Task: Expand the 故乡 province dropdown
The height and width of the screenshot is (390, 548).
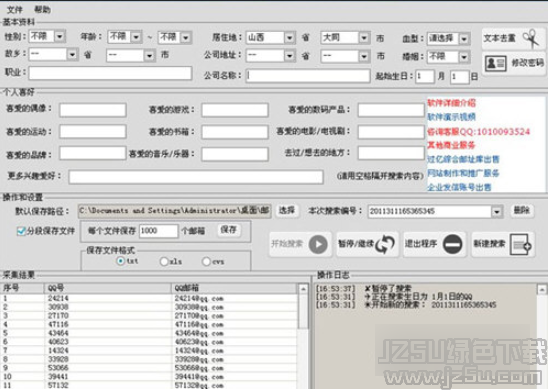Action: point(72,55)
